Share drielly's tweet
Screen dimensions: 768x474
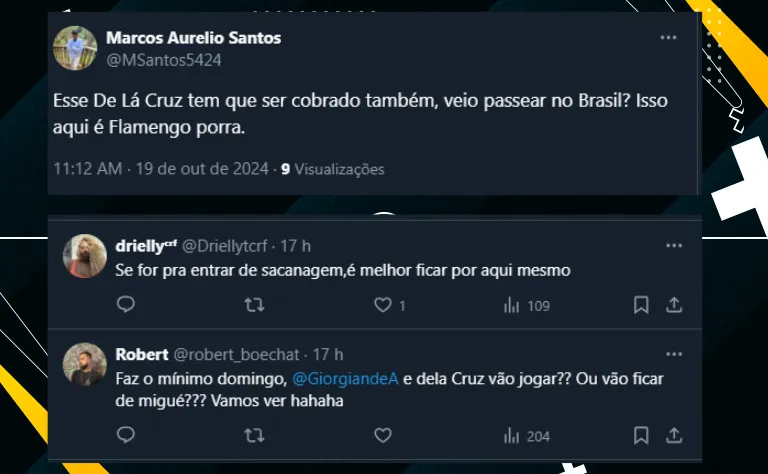674,305
